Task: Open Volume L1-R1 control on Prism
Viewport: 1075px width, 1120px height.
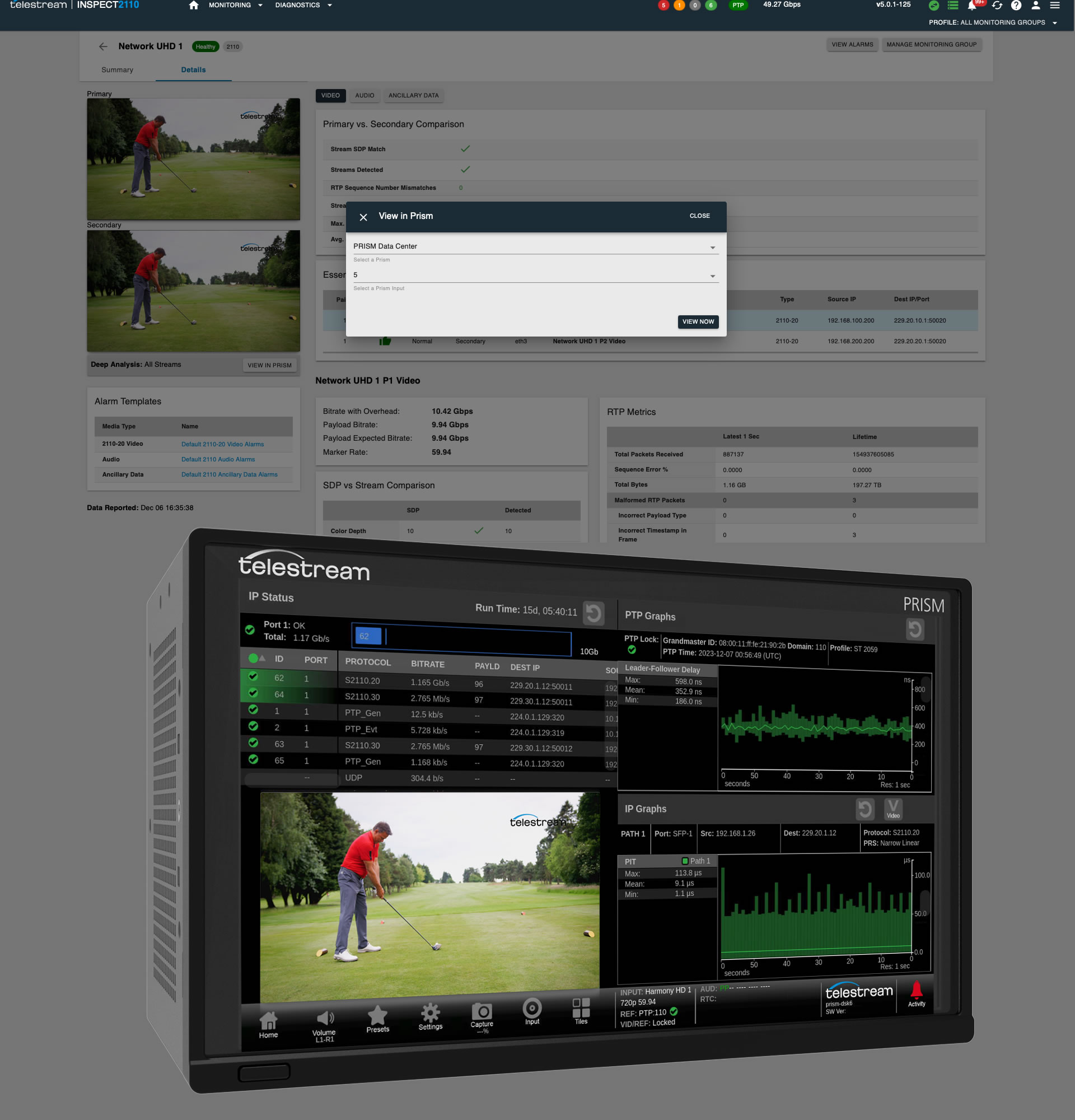Action: point(324,1026)
